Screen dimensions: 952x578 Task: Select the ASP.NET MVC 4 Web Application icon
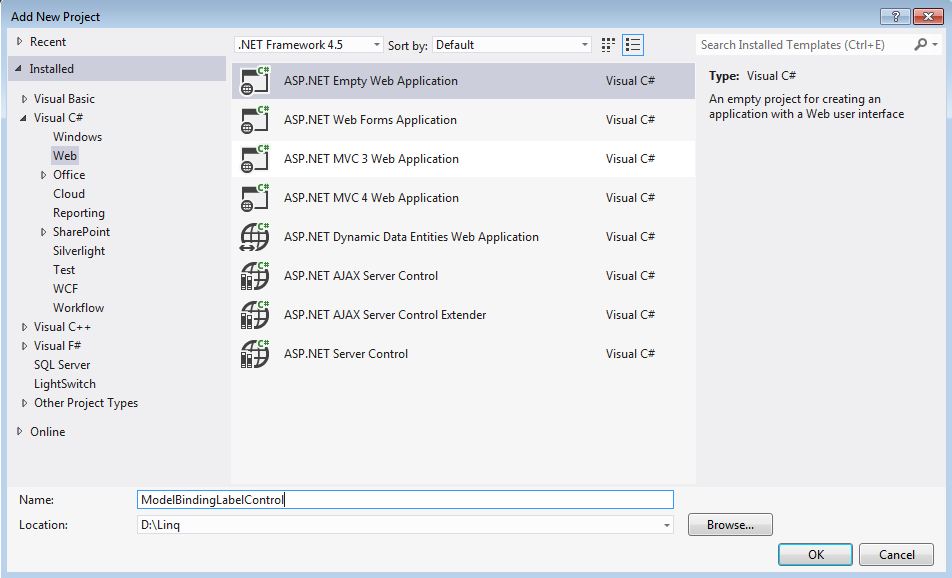click(x=252, y=198)
